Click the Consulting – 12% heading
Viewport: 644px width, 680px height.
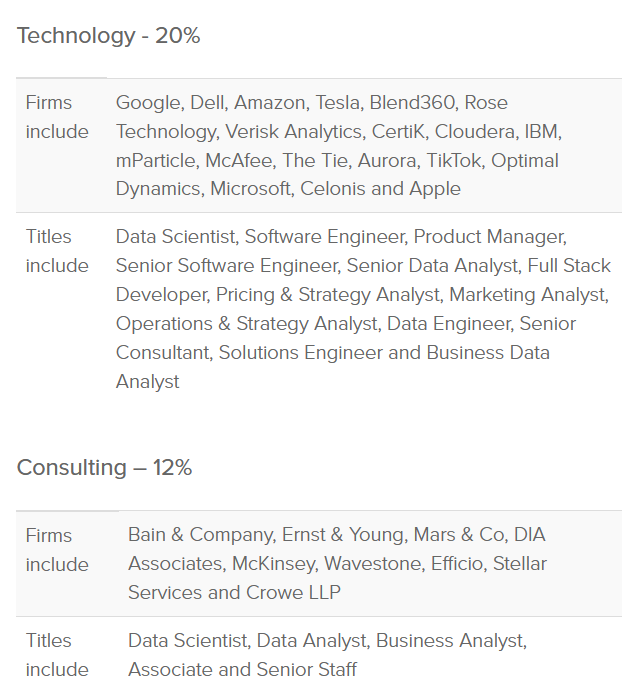coord(104,468)
